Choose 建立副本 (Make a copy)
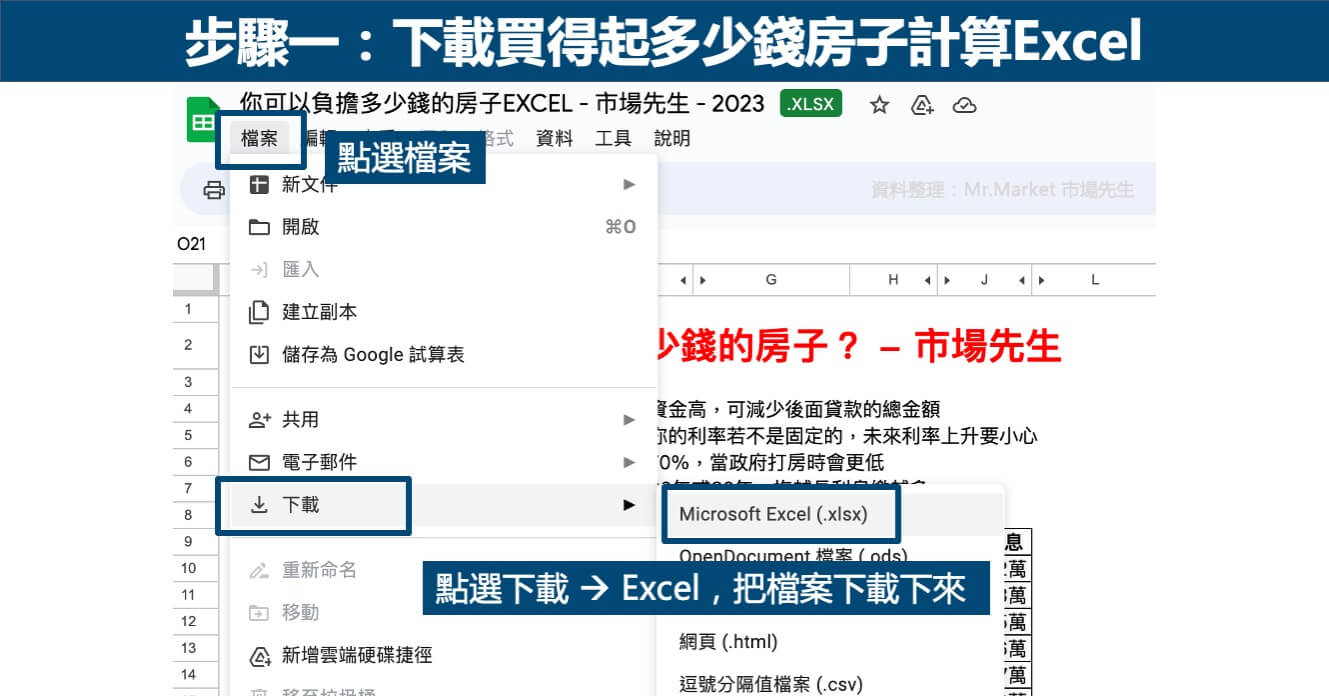The height and width of the screenshot is (696, 1329). click(444, 312)
